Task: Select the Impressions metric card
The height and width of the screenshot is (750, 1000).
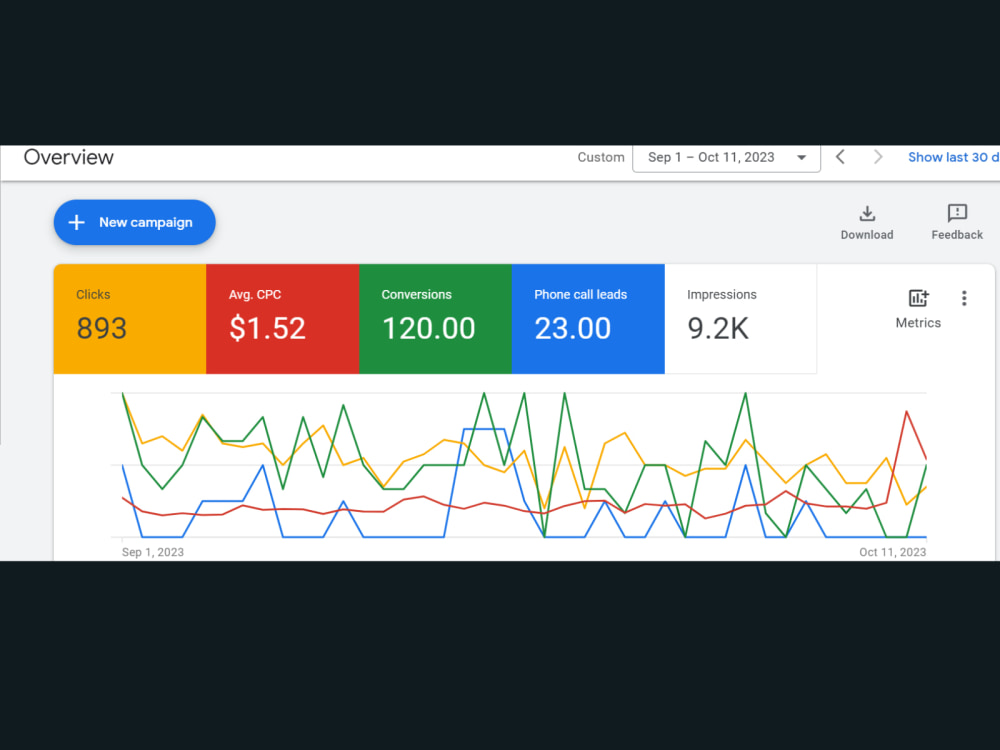Action: pos(740,319)
